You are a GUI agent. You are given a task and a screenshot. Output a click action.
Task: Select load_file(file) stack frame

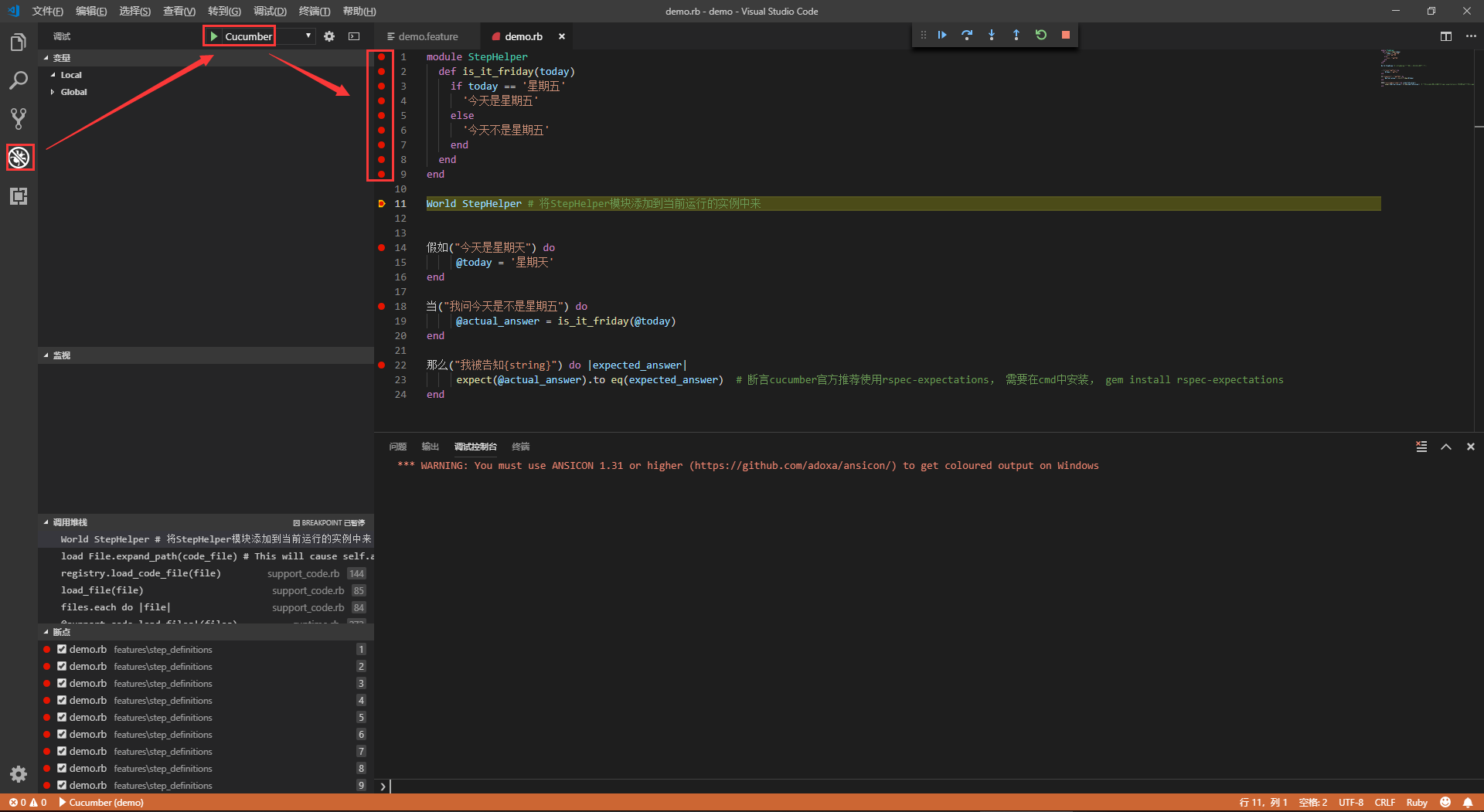tap(206, 590)
